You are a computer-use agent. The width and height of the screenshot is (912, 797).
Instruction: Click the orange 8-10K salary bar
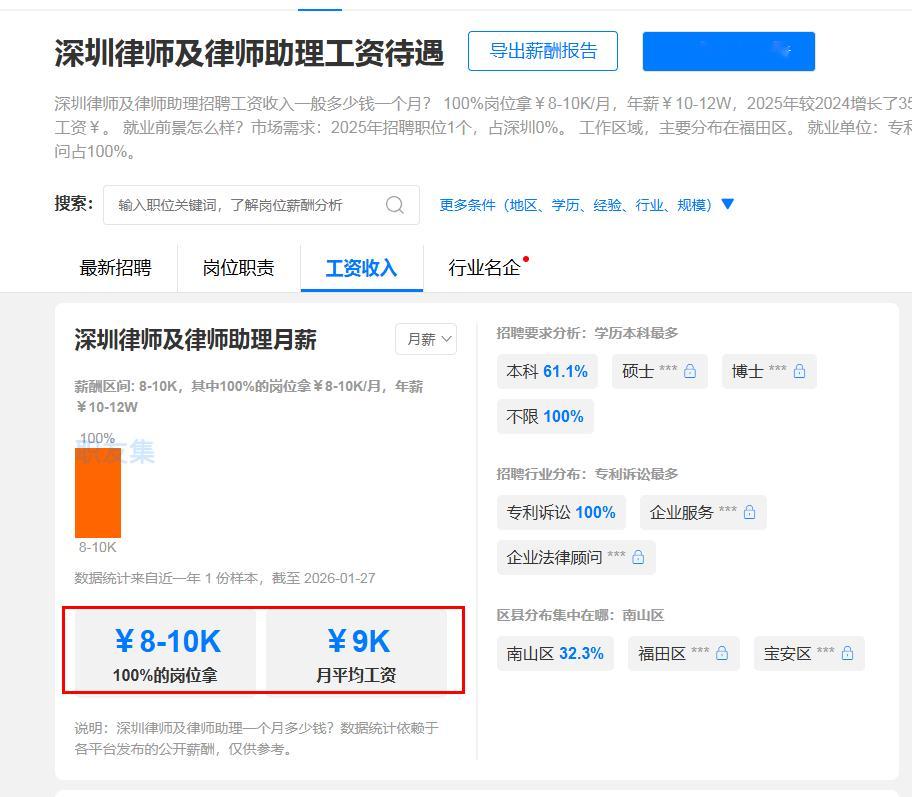tap(98, 492)
